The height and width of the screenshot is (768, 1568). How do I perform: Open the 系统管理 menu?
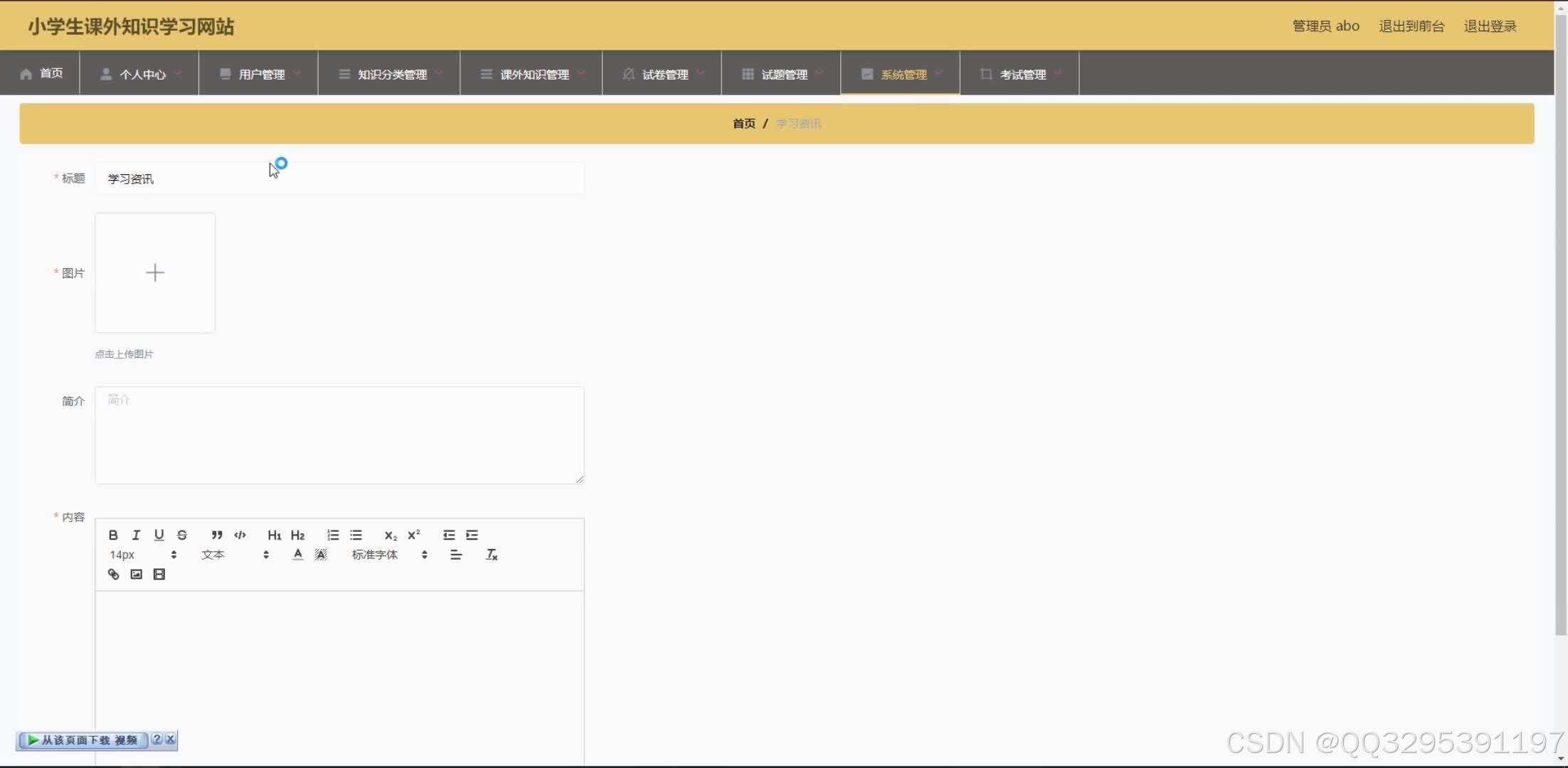pos(901,73)
